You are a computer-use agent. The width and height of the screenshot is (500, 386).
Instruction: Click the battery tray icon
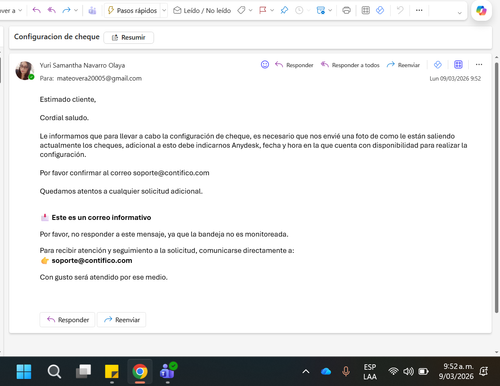point(423,371)
